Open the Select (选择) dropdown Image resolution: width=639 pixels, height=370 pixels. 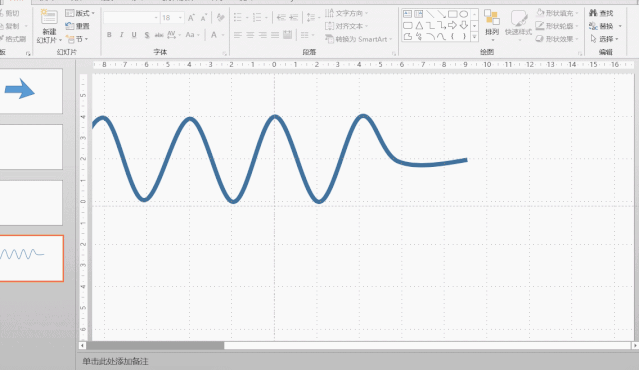(x=604, y=39)
